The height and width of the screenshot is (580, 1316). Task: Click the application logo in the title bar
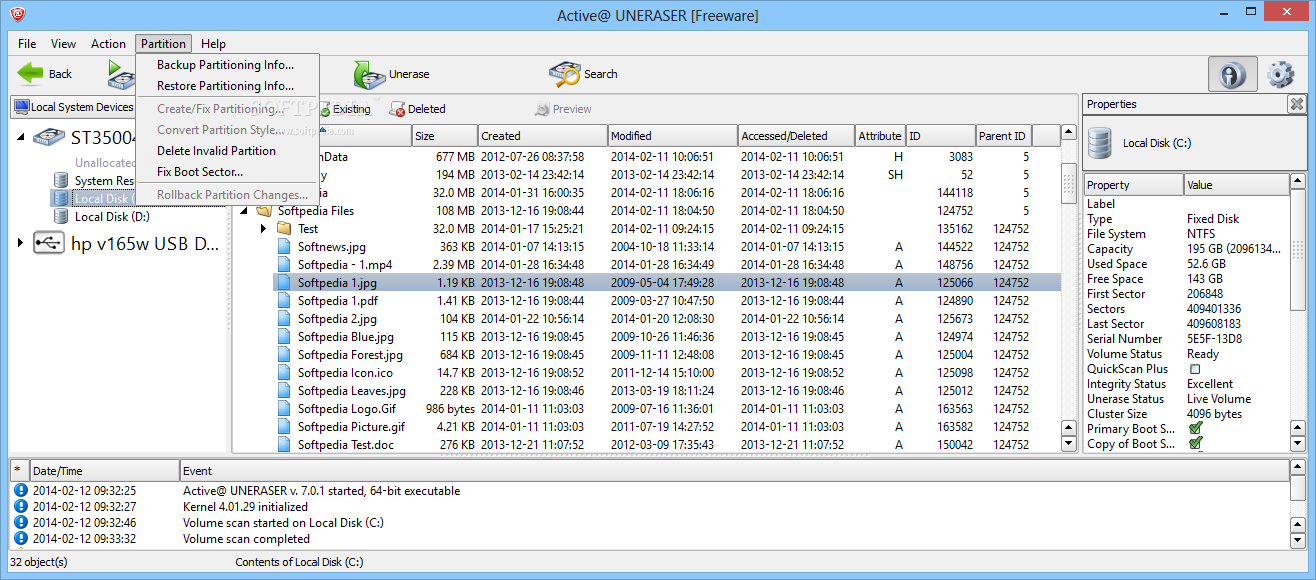tap(19, 14)
